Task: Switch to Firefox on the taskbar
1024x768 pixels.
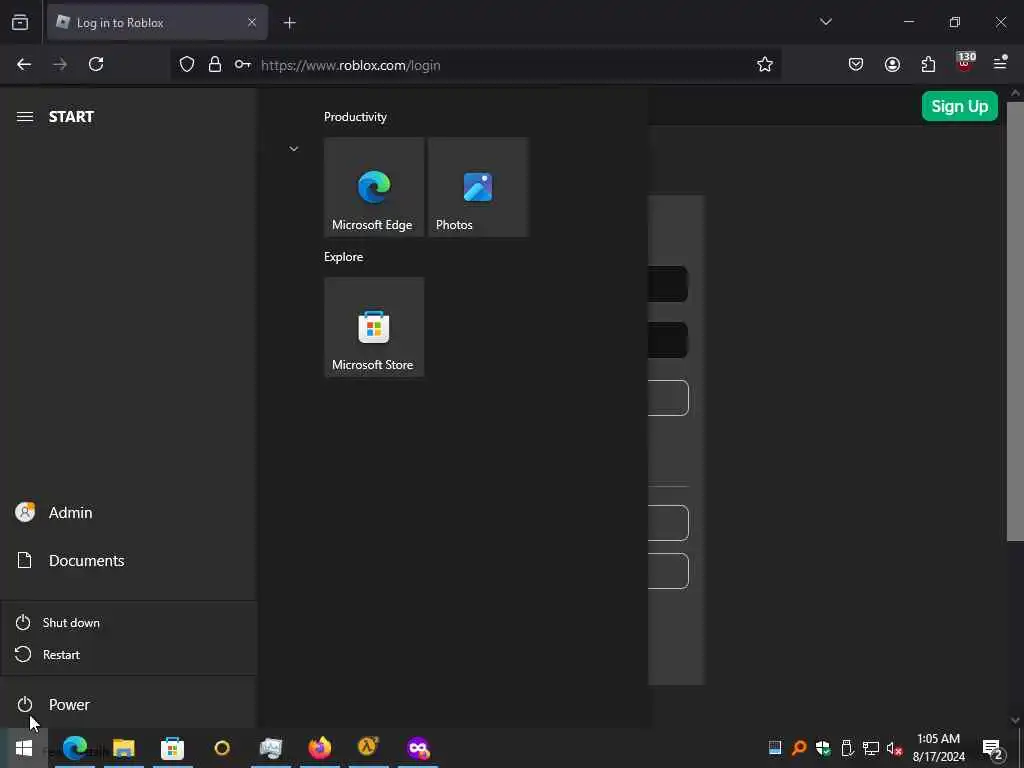Action: coord(319,748)
